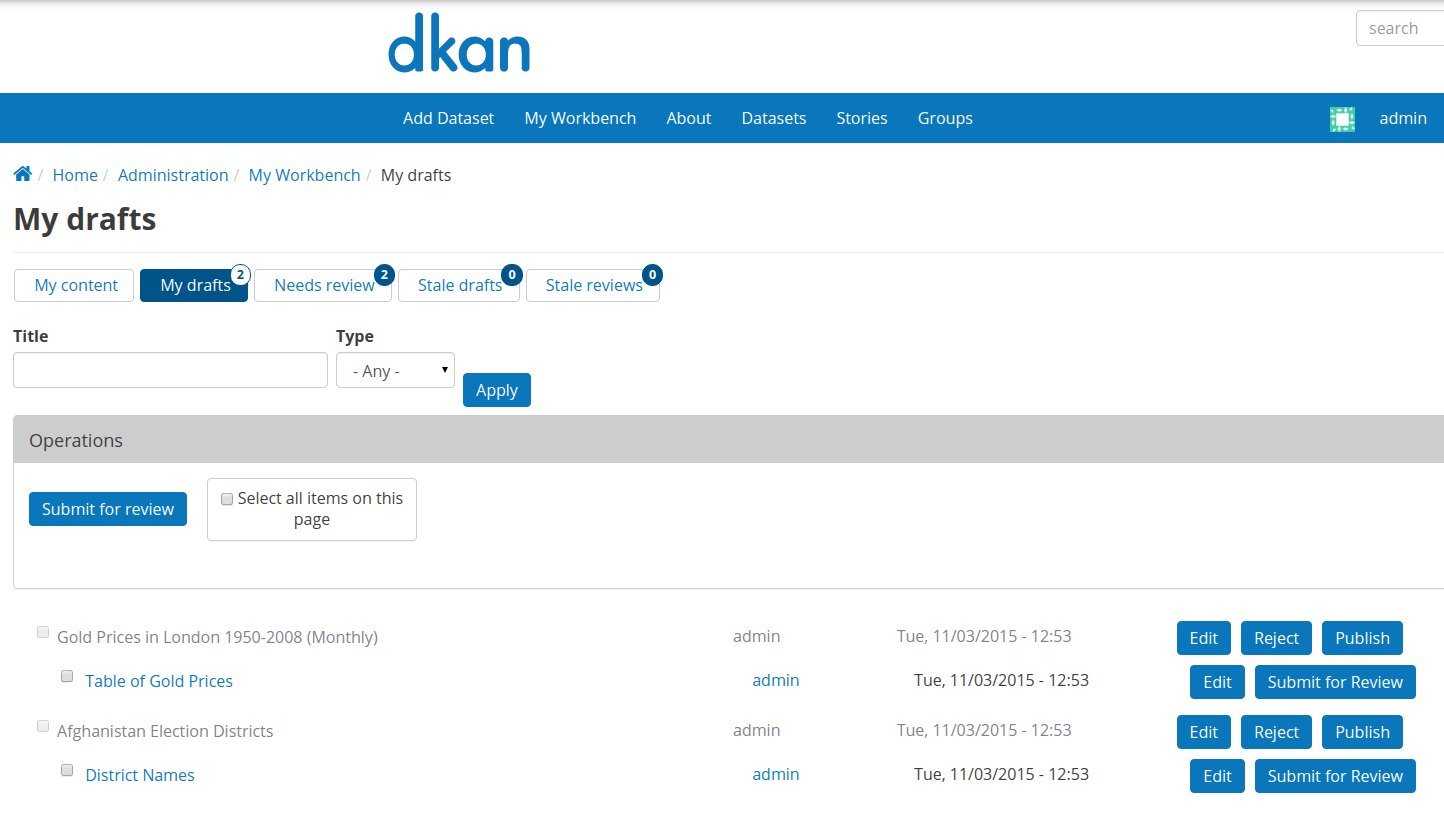
Task: Edit the Gold Prices in London dataset
Action: 1204,638
